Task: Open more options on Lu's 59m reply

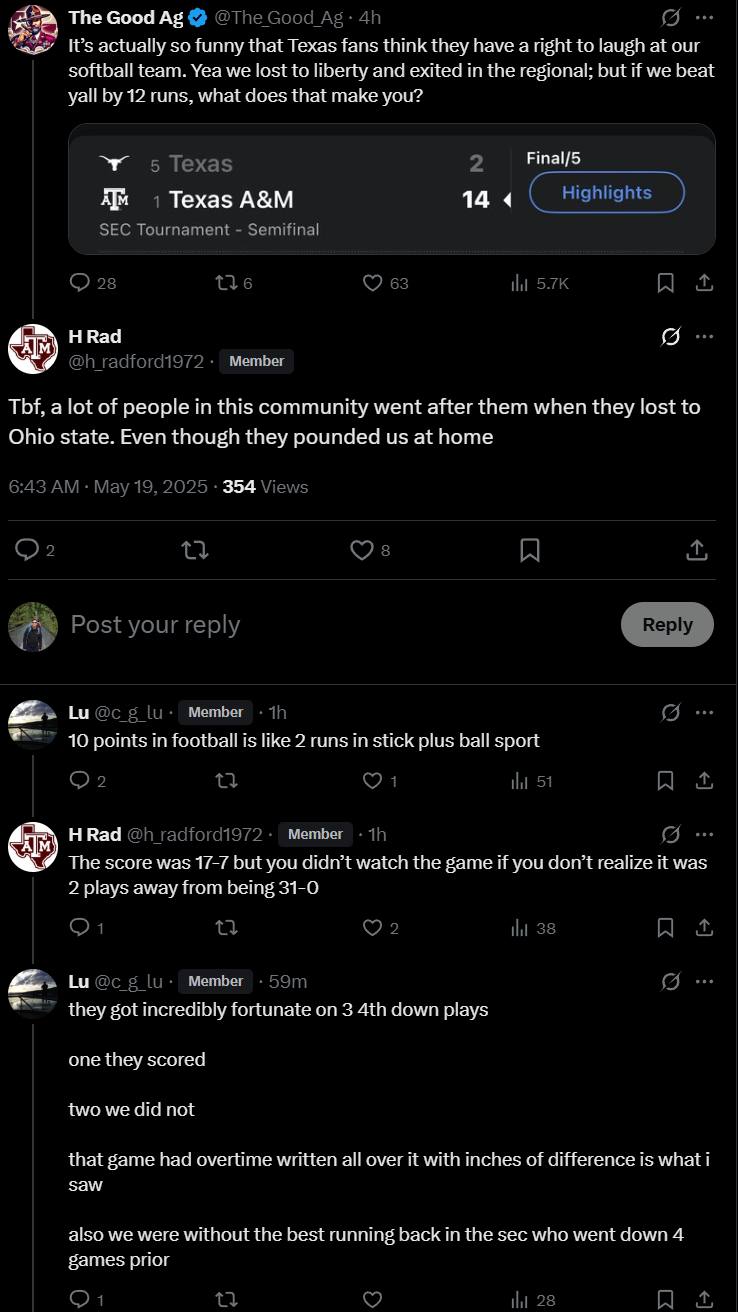Action: coord(704,981)
